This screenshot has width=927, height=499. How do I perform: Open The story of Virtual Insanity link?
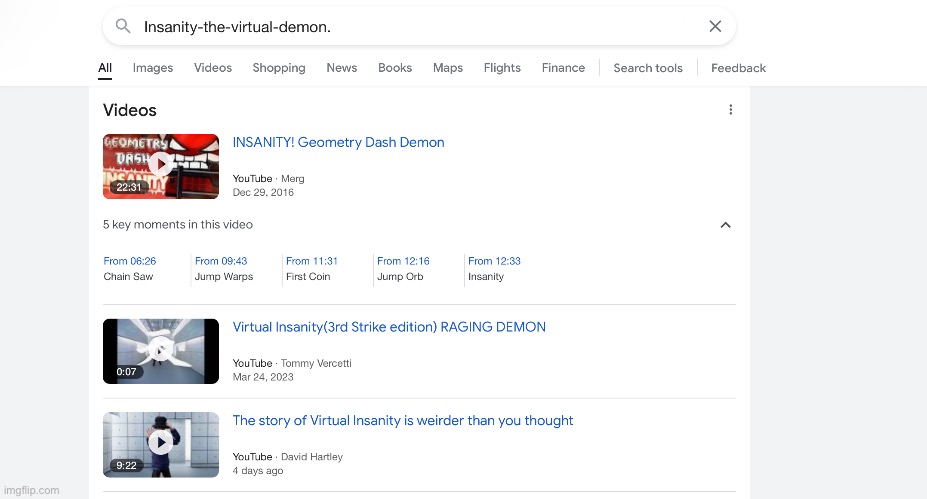coord(403,420)
